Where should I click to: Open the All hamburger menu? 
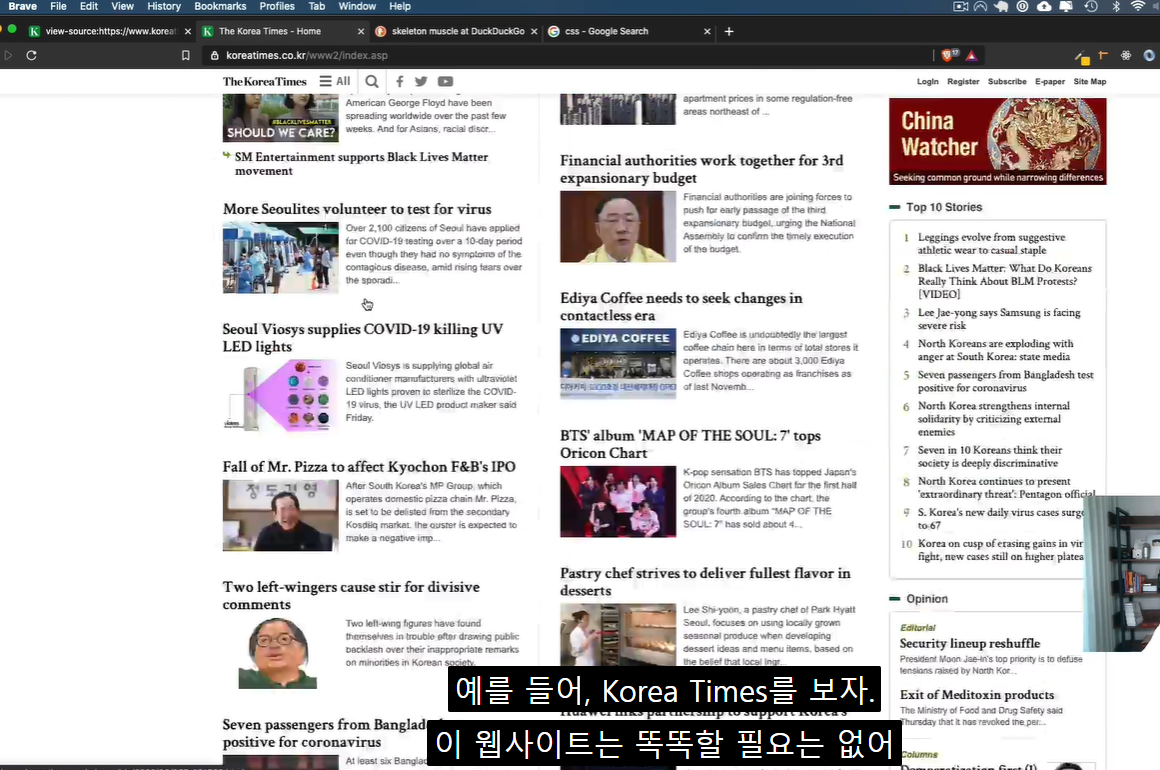click(334, 81)
